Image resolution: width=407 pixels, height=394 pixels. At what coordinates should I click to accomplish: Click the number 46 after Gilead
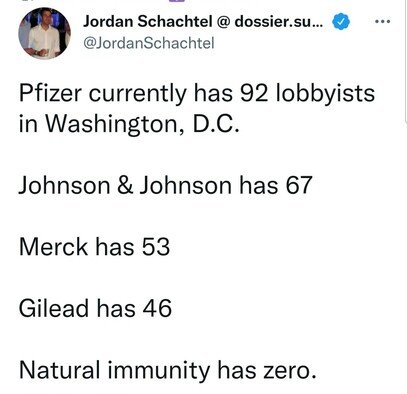pyautogui.click(x=157, y=308)
